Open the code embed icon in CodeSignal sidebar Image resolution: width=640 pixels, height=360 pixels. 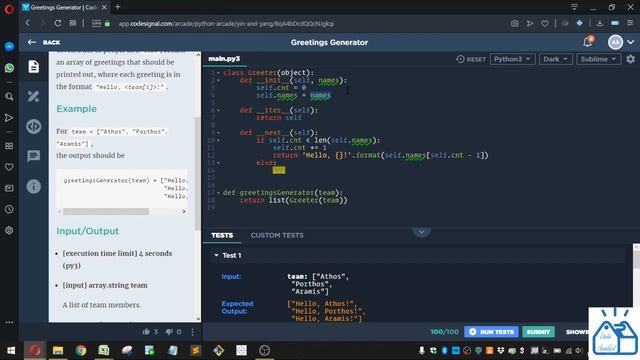click(x=33, y=127)
